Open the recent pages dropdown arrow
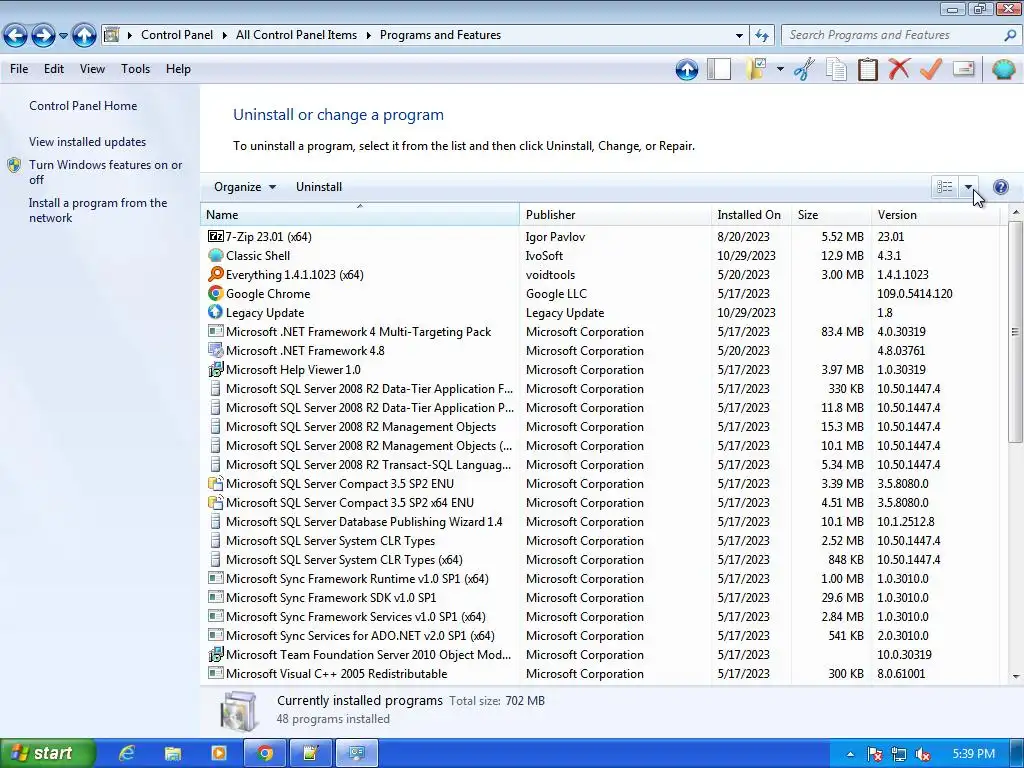Viewport: 1024px width, 768px height. (x=63, y=36)
